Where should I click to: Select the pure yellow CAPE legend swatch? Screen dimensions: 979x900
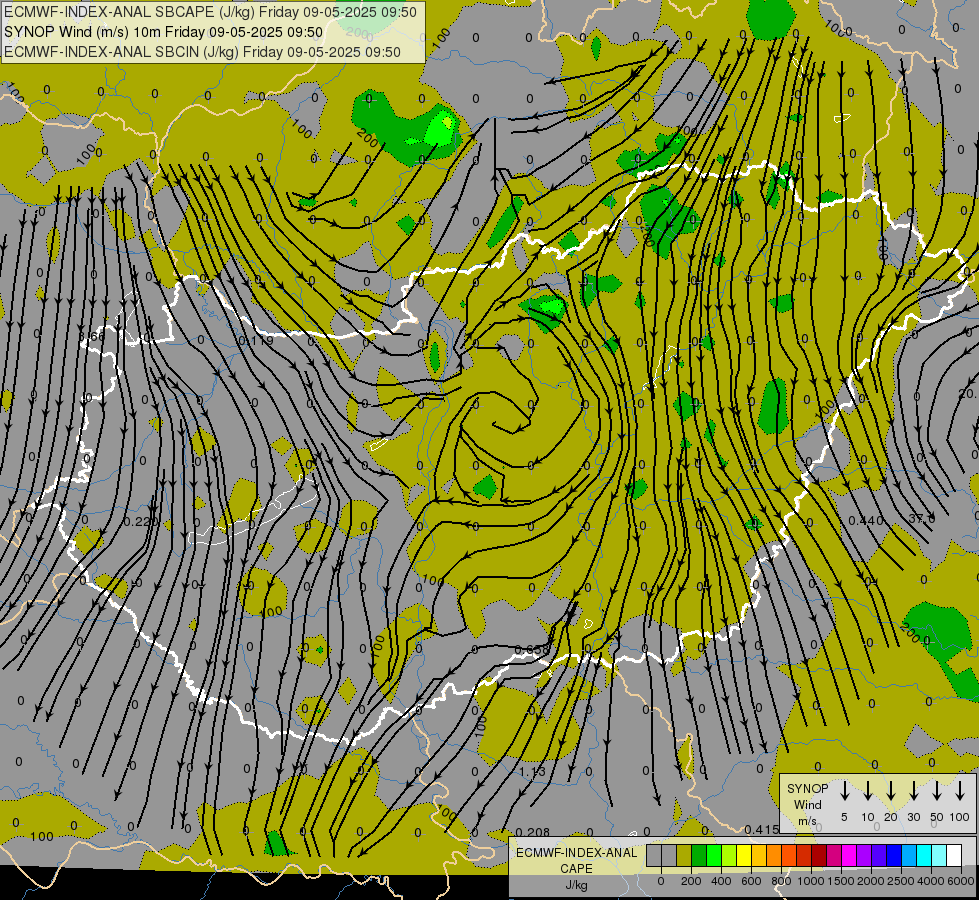pyautogui.click(x=744, y=856)
